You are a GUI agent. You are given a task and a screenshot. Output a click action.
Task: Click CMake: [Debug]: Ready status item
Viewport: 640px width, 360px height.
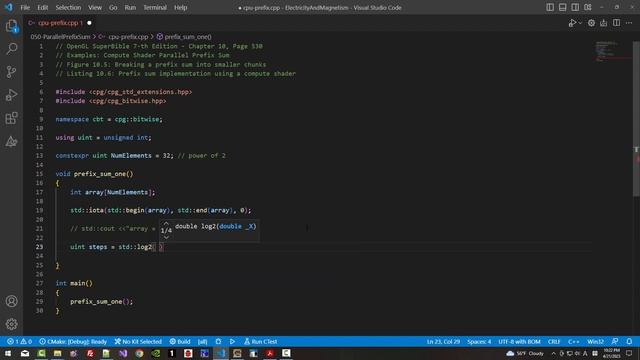pyautogui.click(x=73, y=341)
